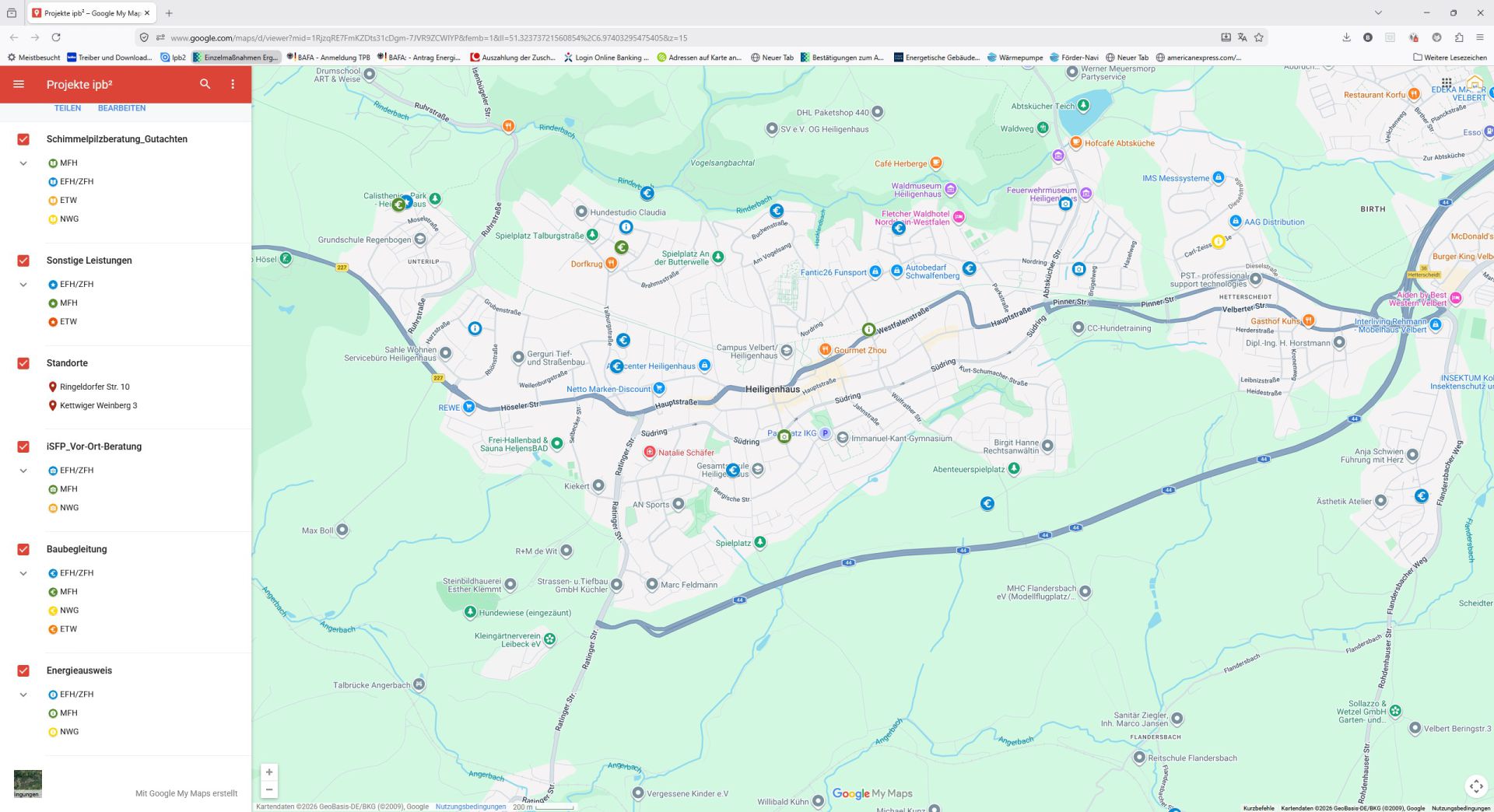Click the Netto Marken-Discount marker
The image size is (1494, 812).
pyautogui.click(x=659, y=388)
